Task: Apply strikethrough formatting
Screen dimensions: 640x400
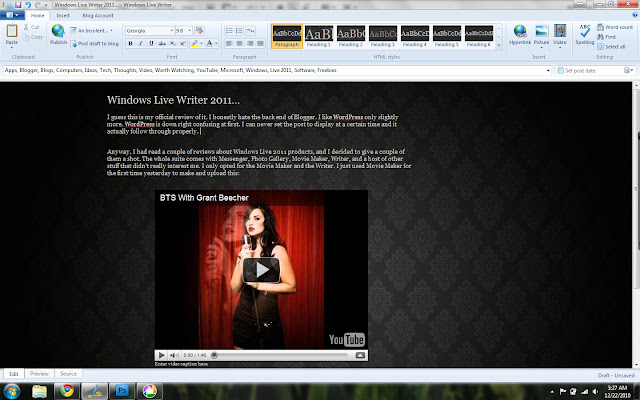Action: 162,43
